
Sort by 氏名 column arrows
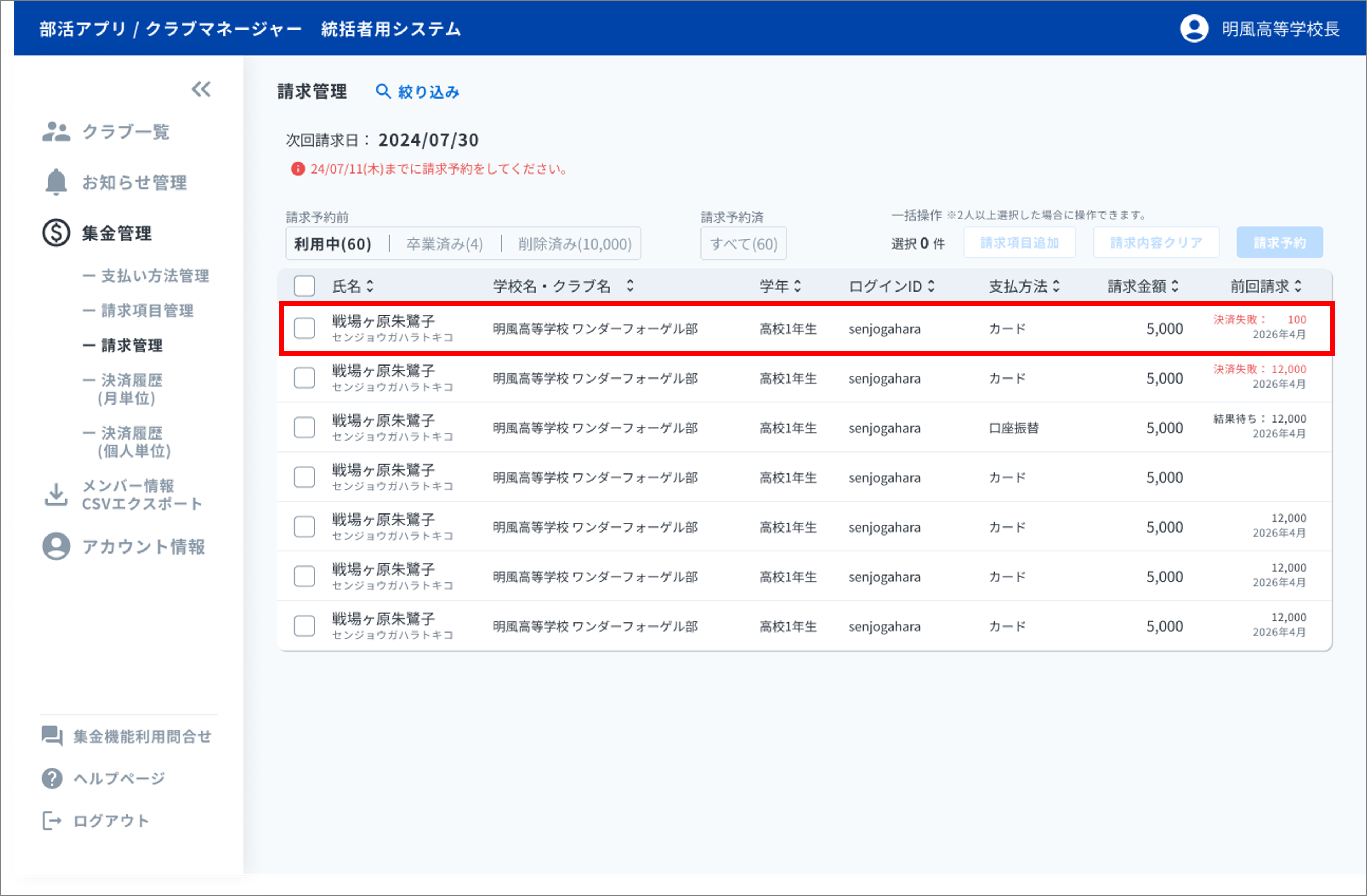click(370, 285)
